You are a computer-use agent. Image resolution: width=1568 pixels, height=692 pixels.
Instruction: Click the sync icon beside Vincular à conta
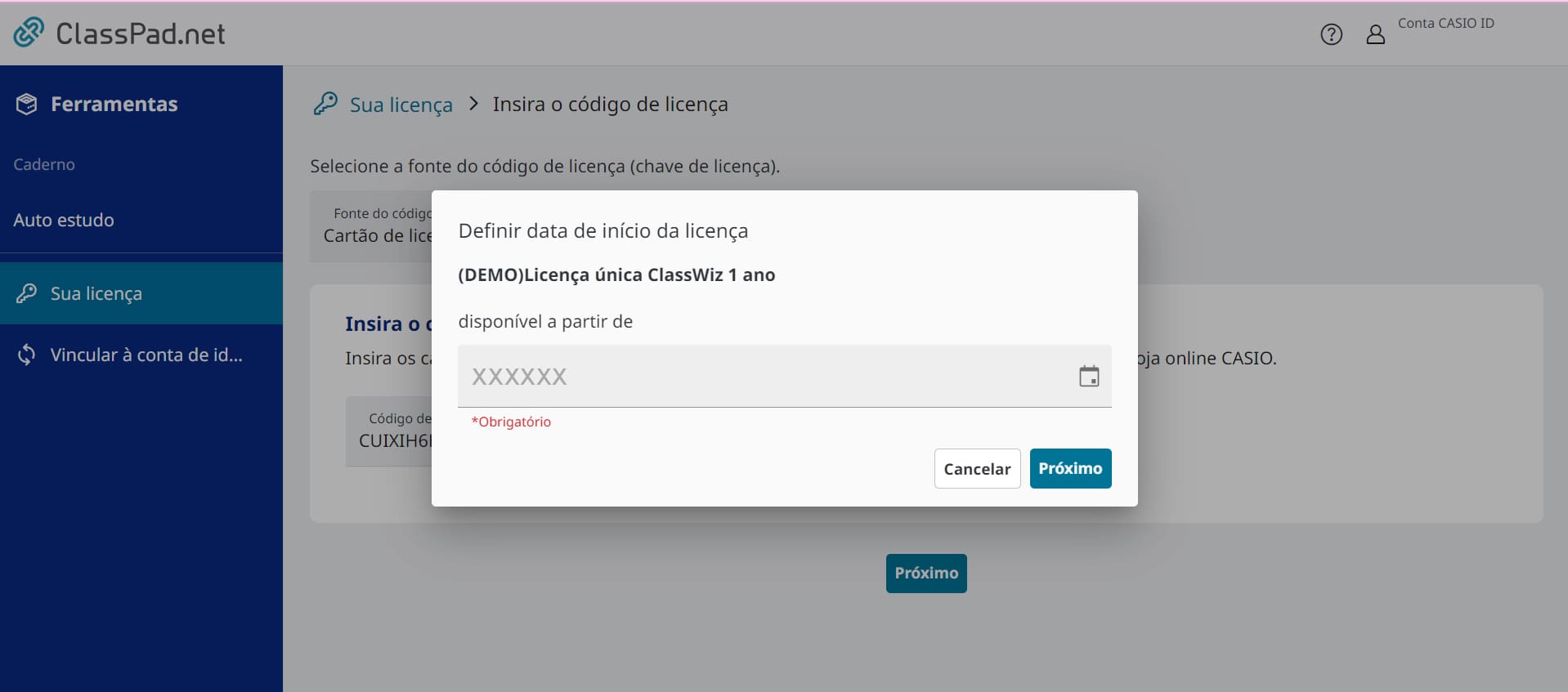26,355
